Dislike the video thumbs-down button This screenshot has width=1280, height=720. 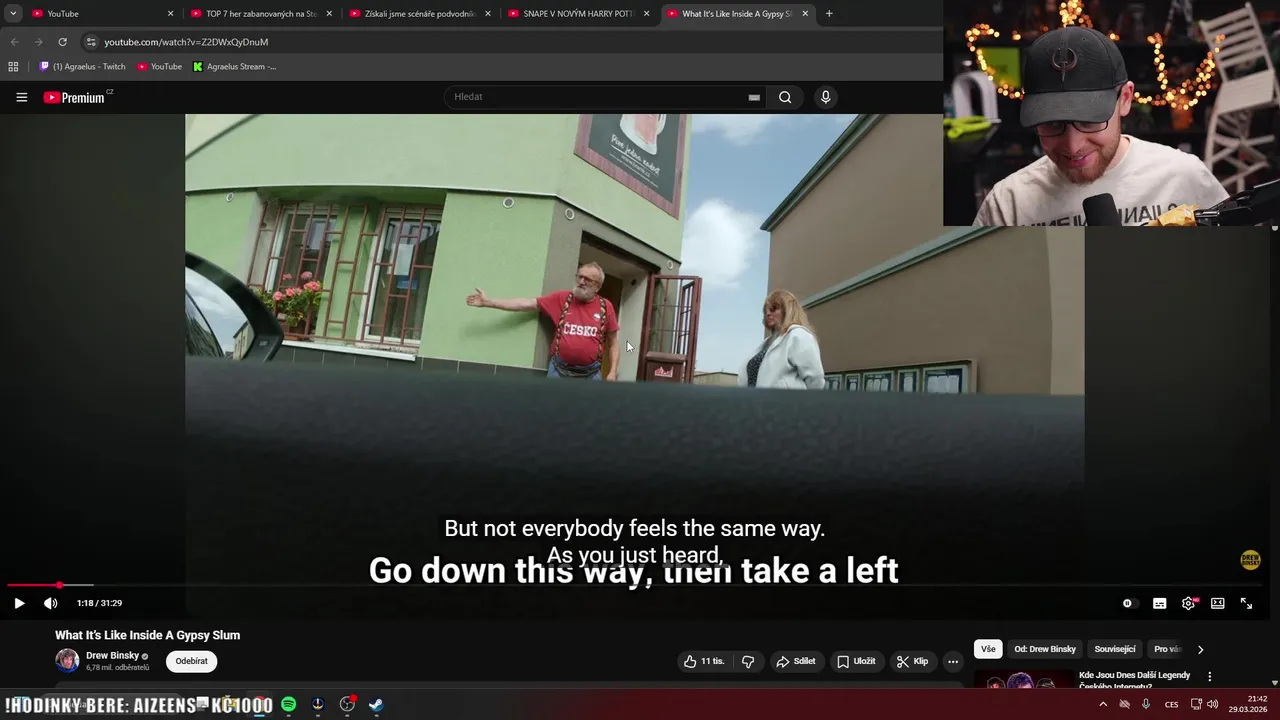pyautogui.click(x=747, y=661)
